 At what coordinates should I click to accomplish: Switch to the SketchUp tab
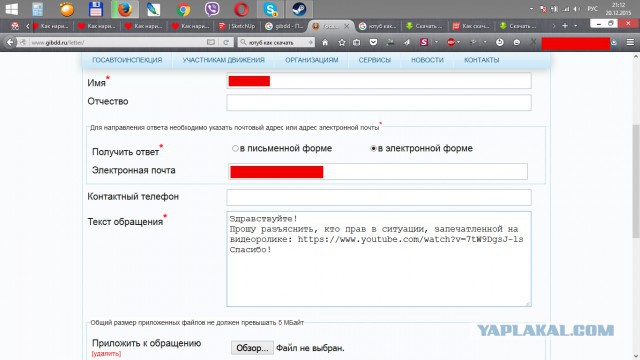[237, 26]
